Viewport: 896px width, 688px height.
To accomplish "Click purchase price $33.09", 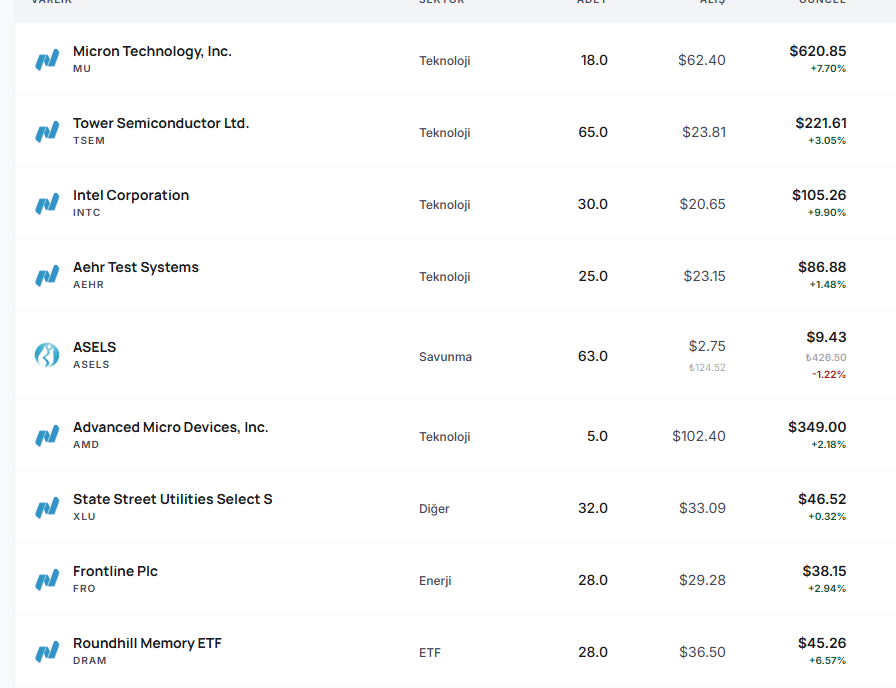I will point(702,508).
